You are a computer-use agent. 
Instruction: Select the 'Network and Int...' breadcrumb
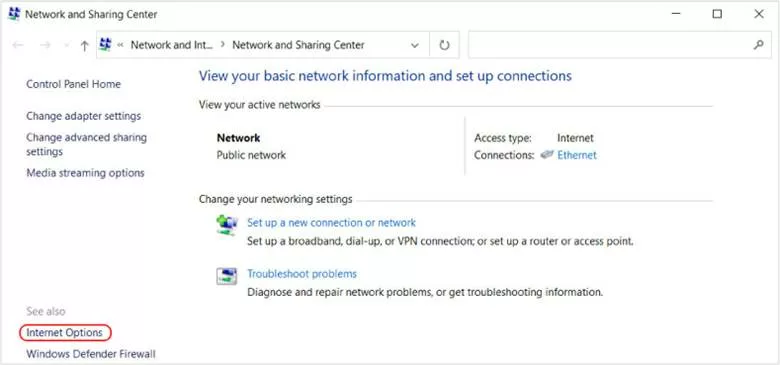172,45
